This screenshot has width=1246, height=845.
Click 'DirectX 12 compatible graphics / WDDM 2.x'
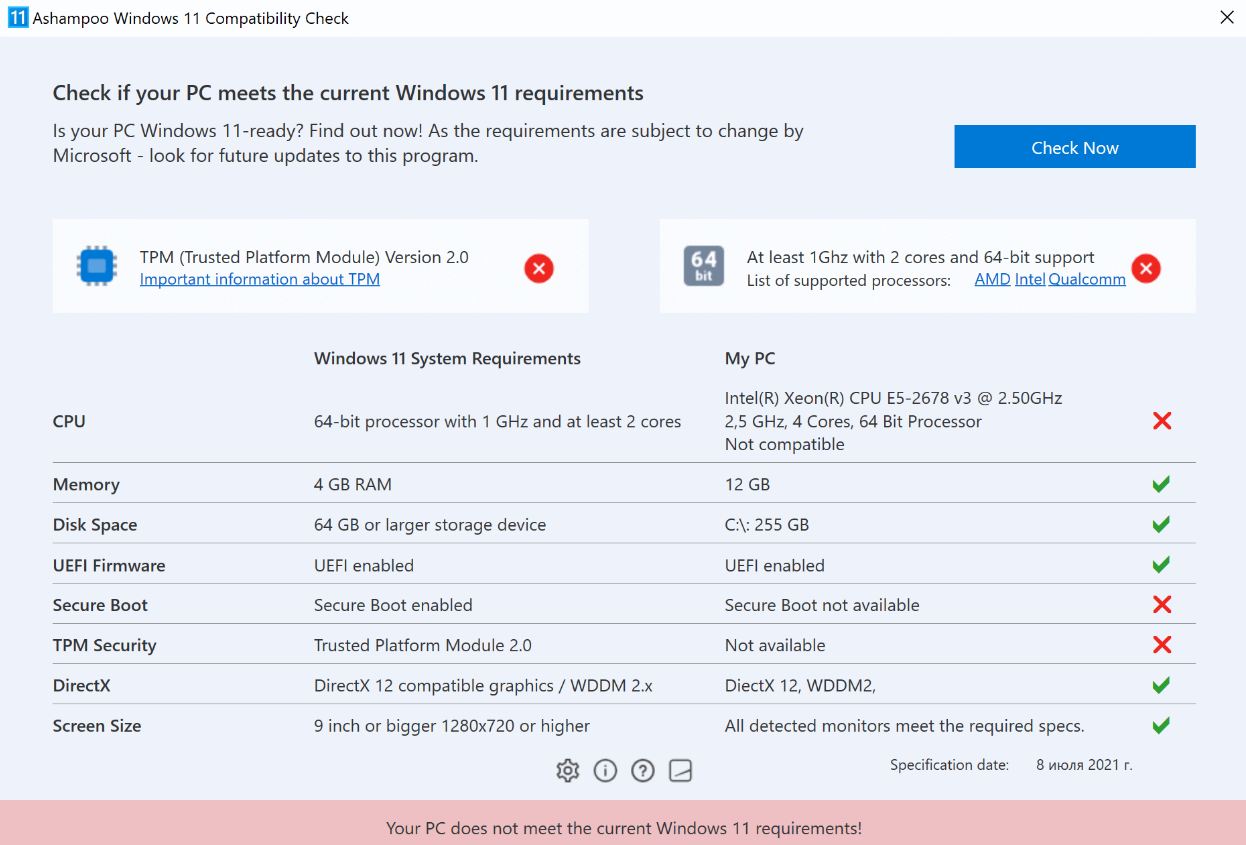[483, 685]
